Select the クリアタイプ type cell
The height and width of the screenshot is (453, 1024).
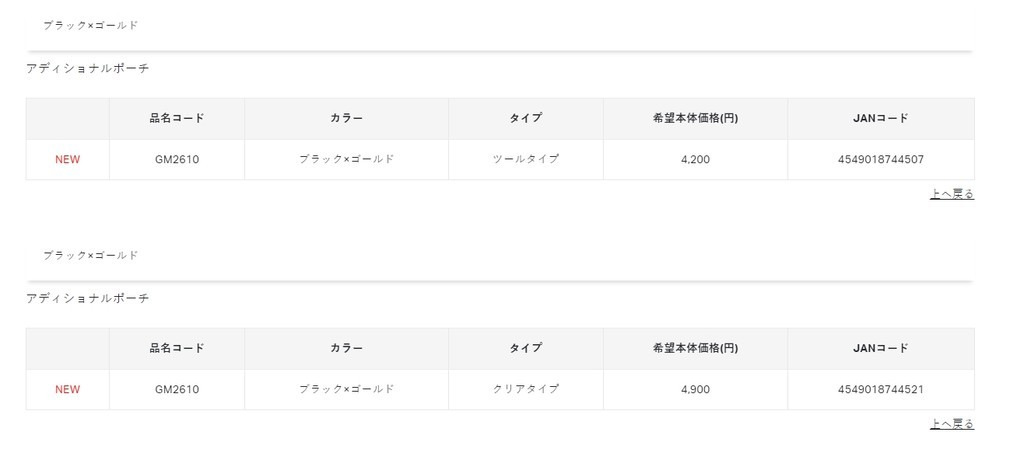[526, 389]
